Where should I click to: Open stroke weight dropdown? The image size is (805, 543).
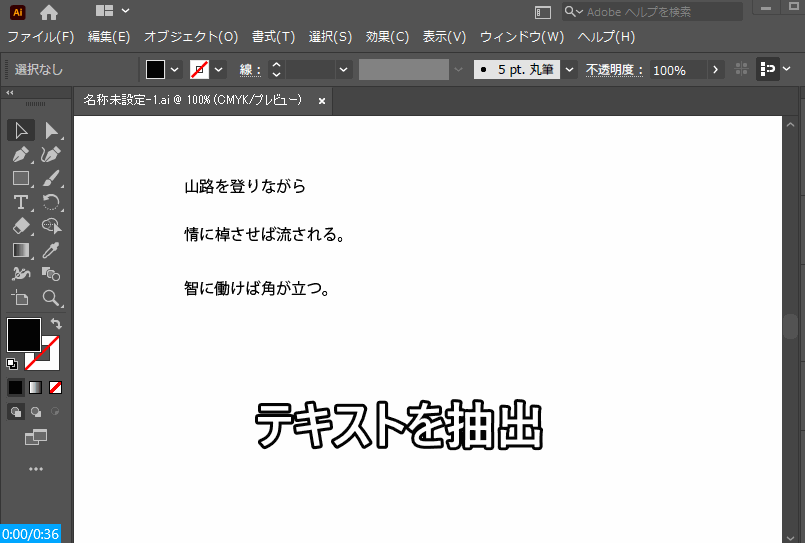pos(343,69)
